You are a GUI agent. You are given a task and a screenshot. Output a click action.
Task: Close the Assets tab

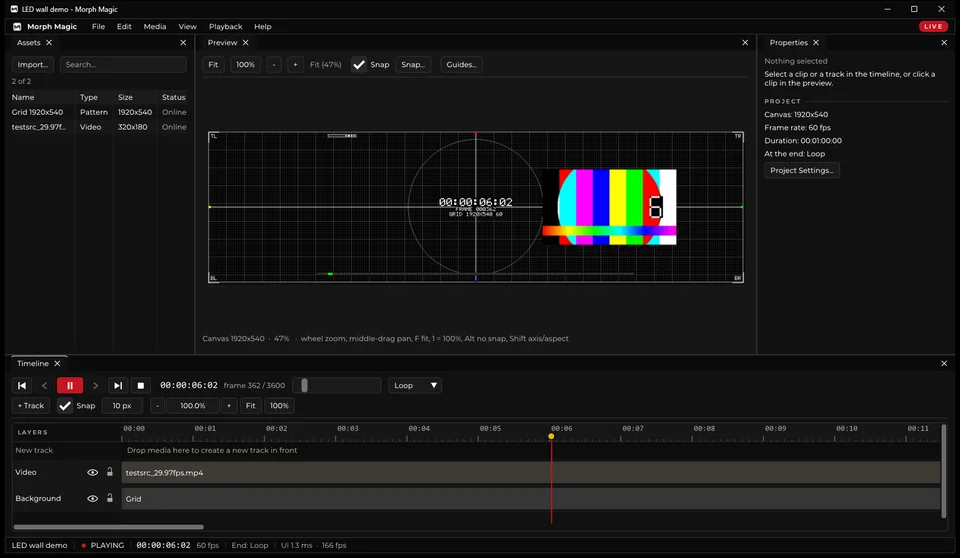tap(49, 43)
